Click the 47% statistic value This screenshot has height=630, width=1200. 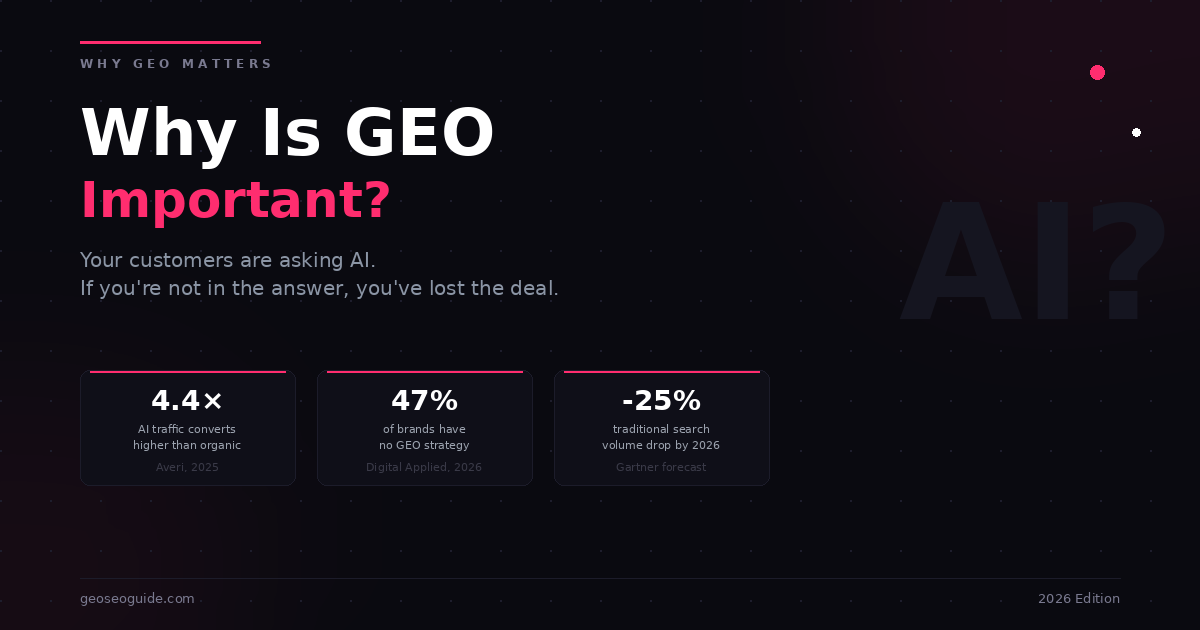(424, 401)
